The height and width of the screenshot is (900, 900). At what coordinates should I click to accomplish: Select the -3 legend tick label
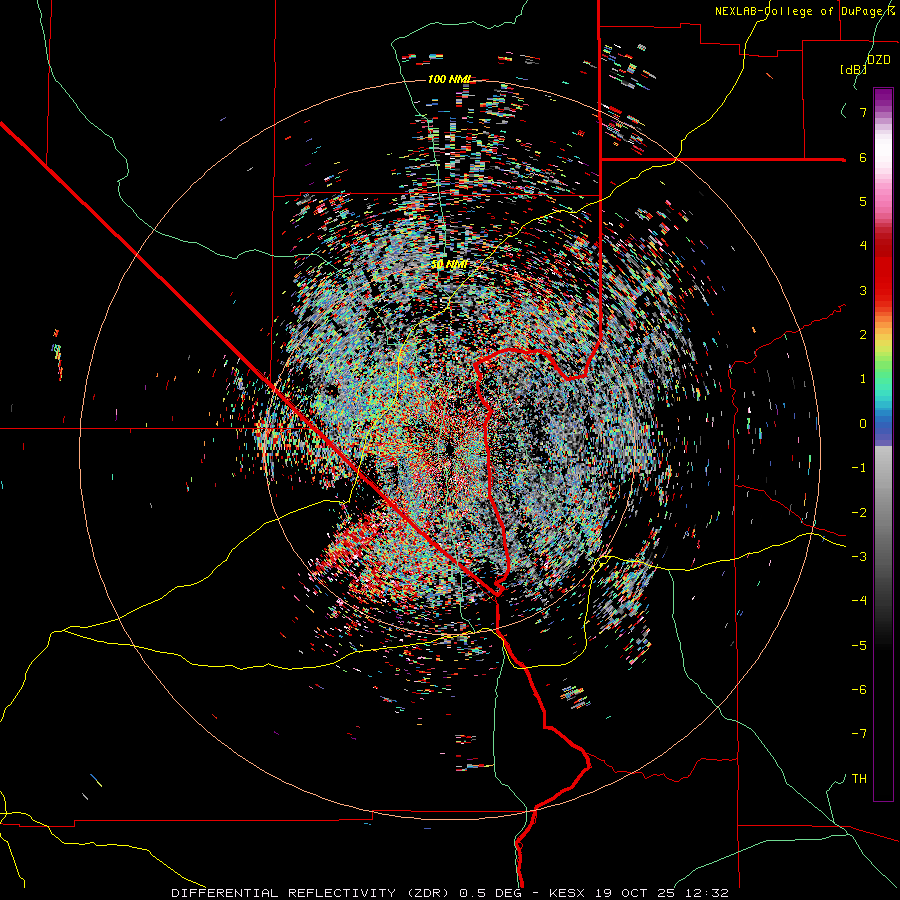[859, 557]
